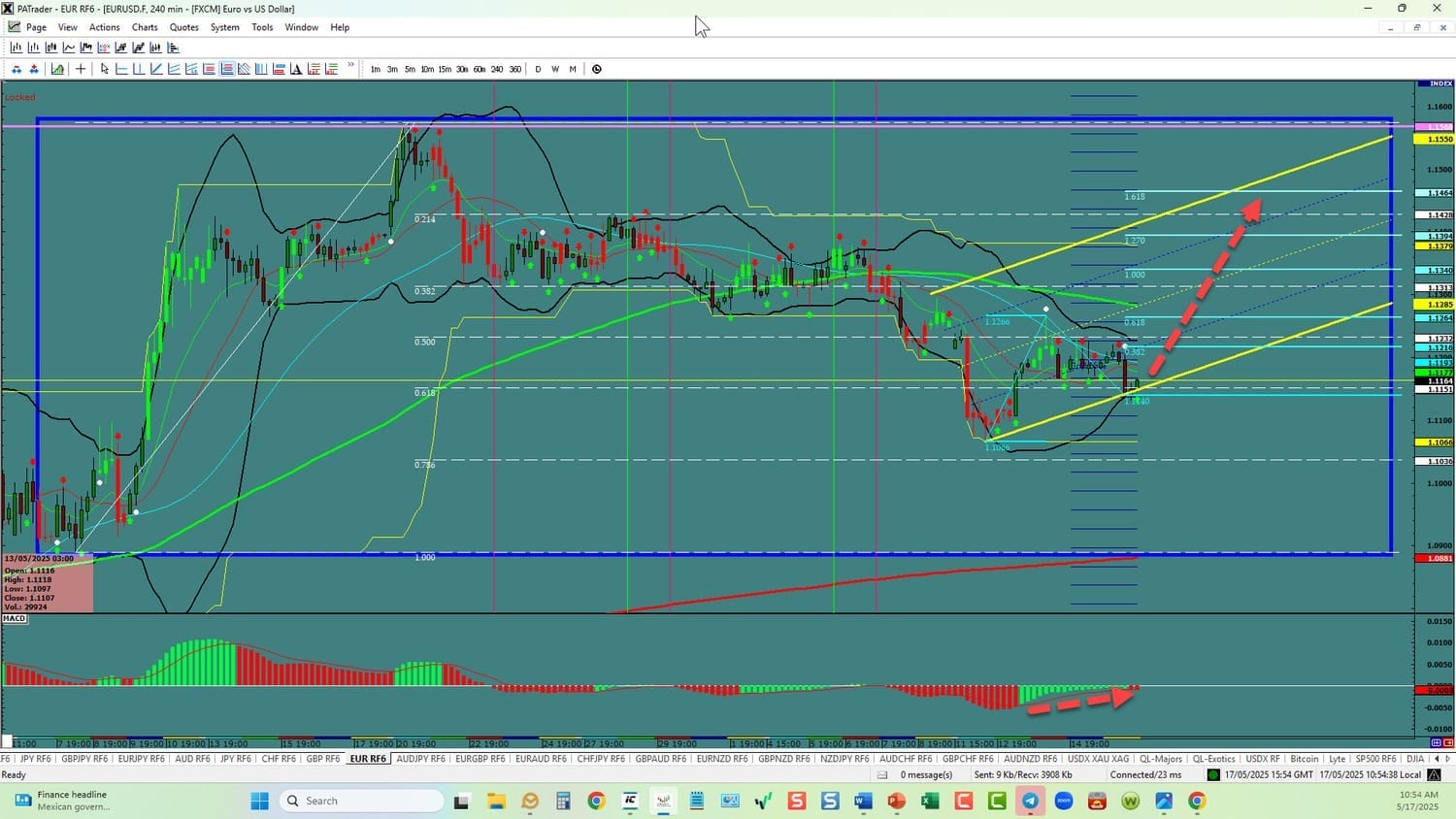Click the clock icon in timeframe toolbar
The width and height of the screenshot is (1456, 819).
[x=597, y=69]
